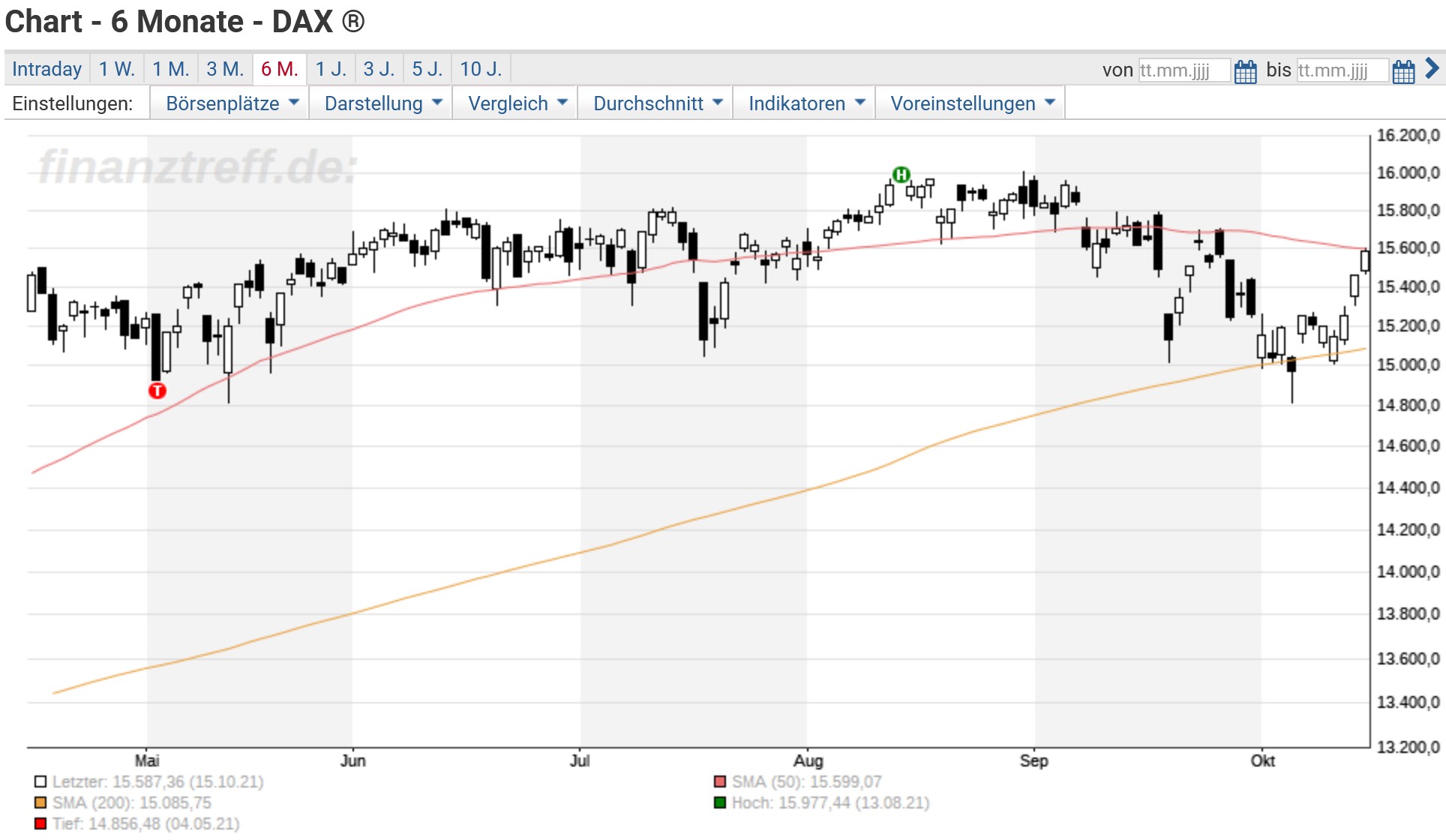The height and width of the screenshot is (840, 1446).
Task: Click the pink SMA (50) legend swatch
Action: pos(720,781)
